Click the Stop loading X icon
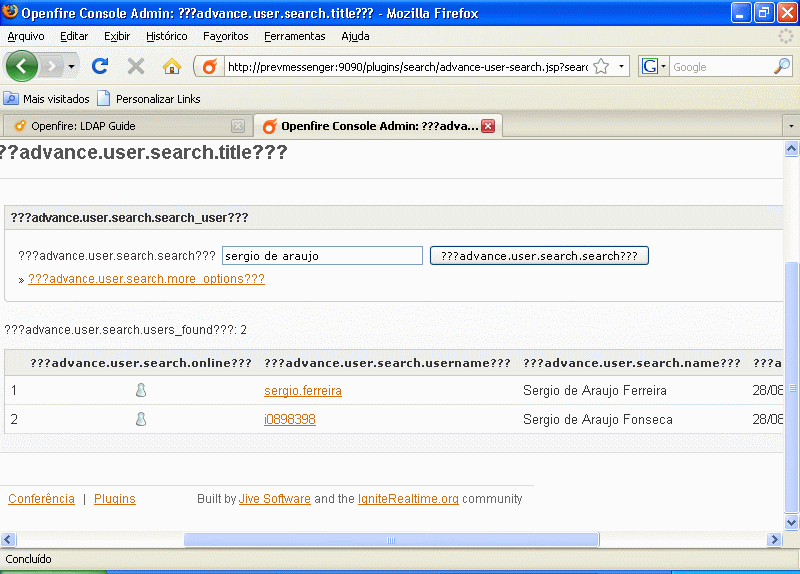 (x=136, y=66)
